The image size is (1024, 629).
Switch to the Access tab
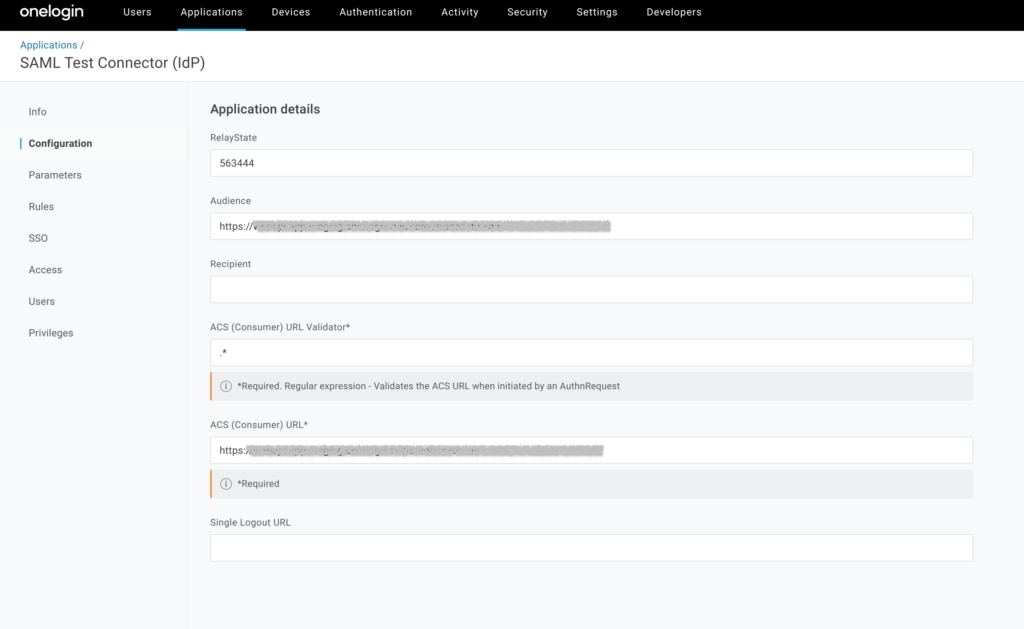[45, 270]
